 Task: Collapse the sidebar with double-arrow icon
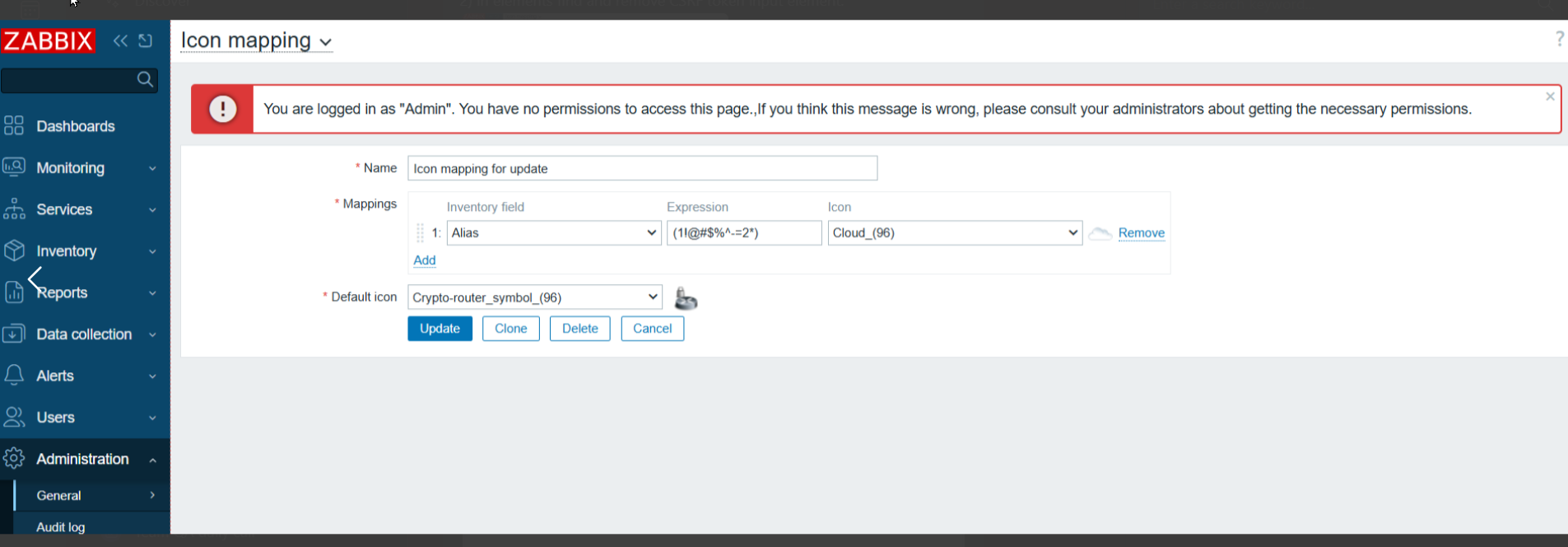tap(121, 40)
